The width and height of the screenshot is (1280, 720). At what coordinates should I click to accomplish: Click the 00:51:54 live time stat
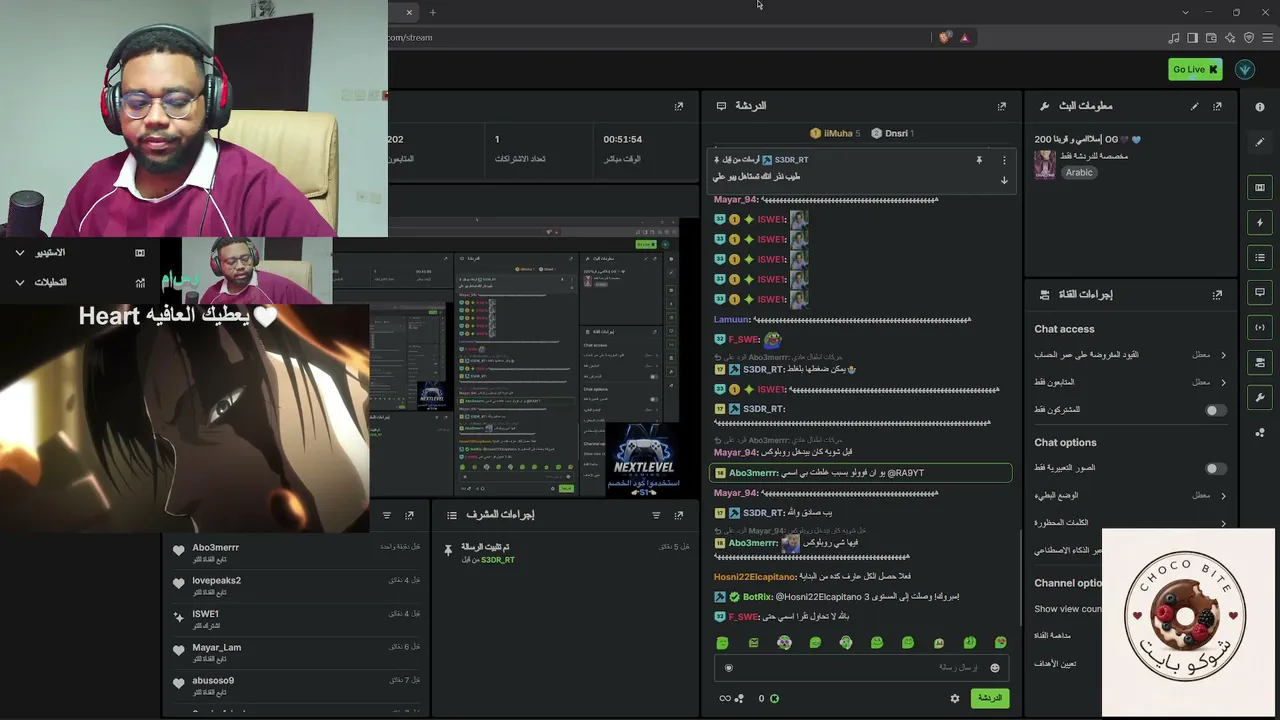[623, 140]
